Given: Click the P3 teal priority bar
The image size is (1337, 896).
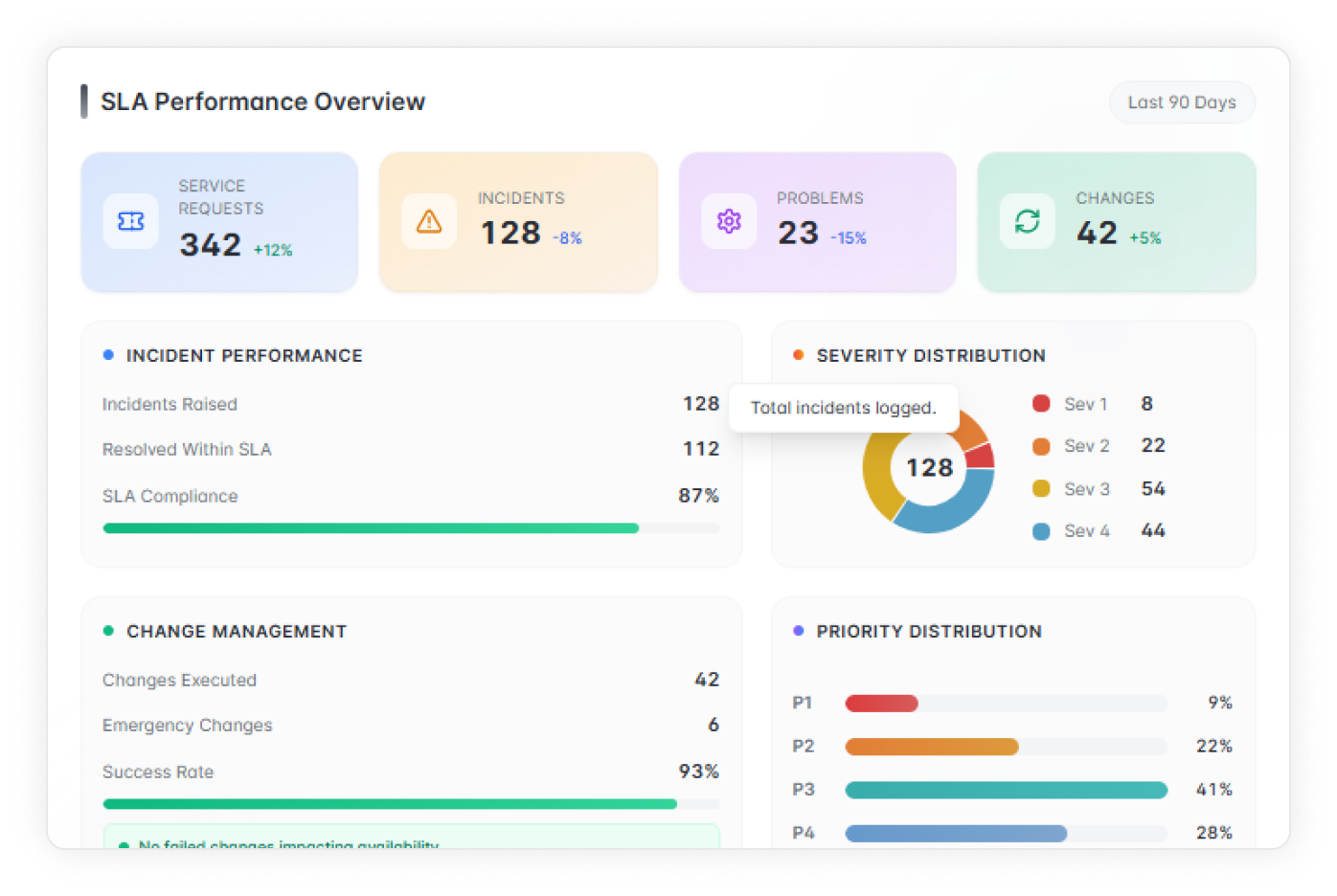Looking at the screenshot, I should pyautogui.click(x=1006, y=790).
